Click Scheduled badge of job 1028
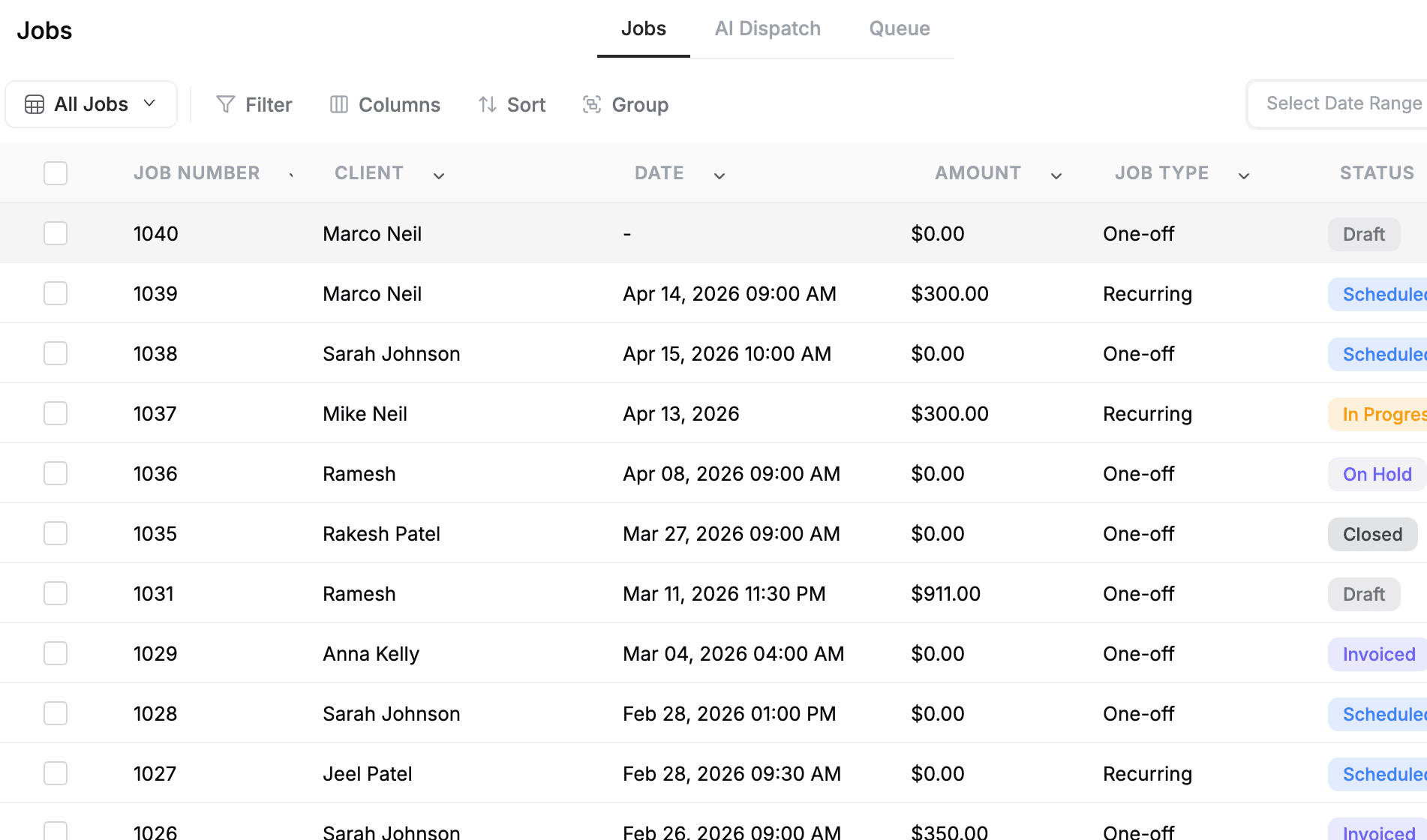The height and width of the screenshot is (840, 1427). (x=1377, y=714)
